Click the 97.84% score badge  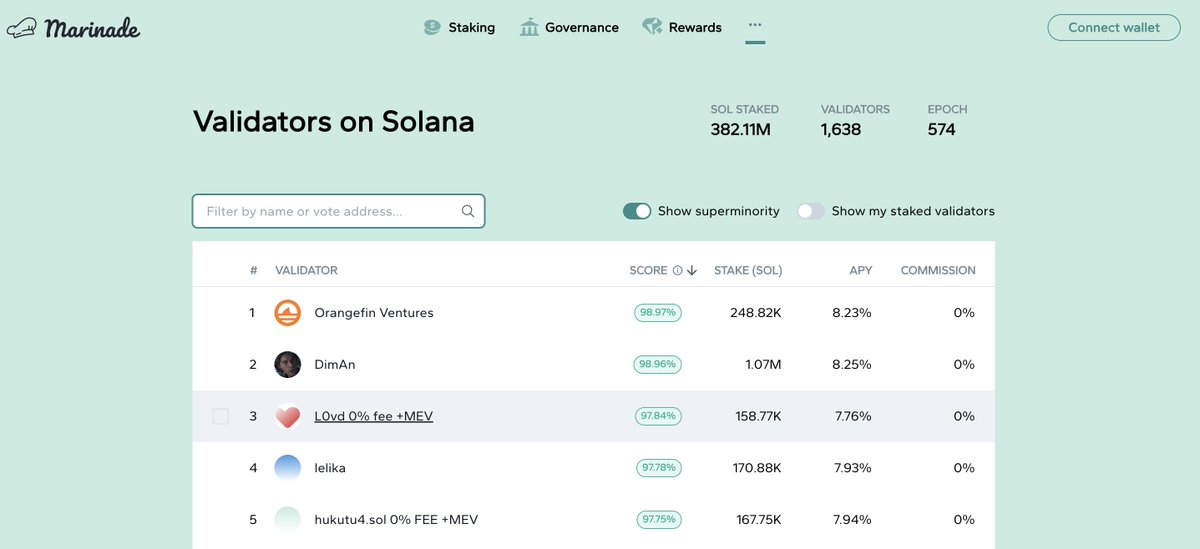[658, 416]
